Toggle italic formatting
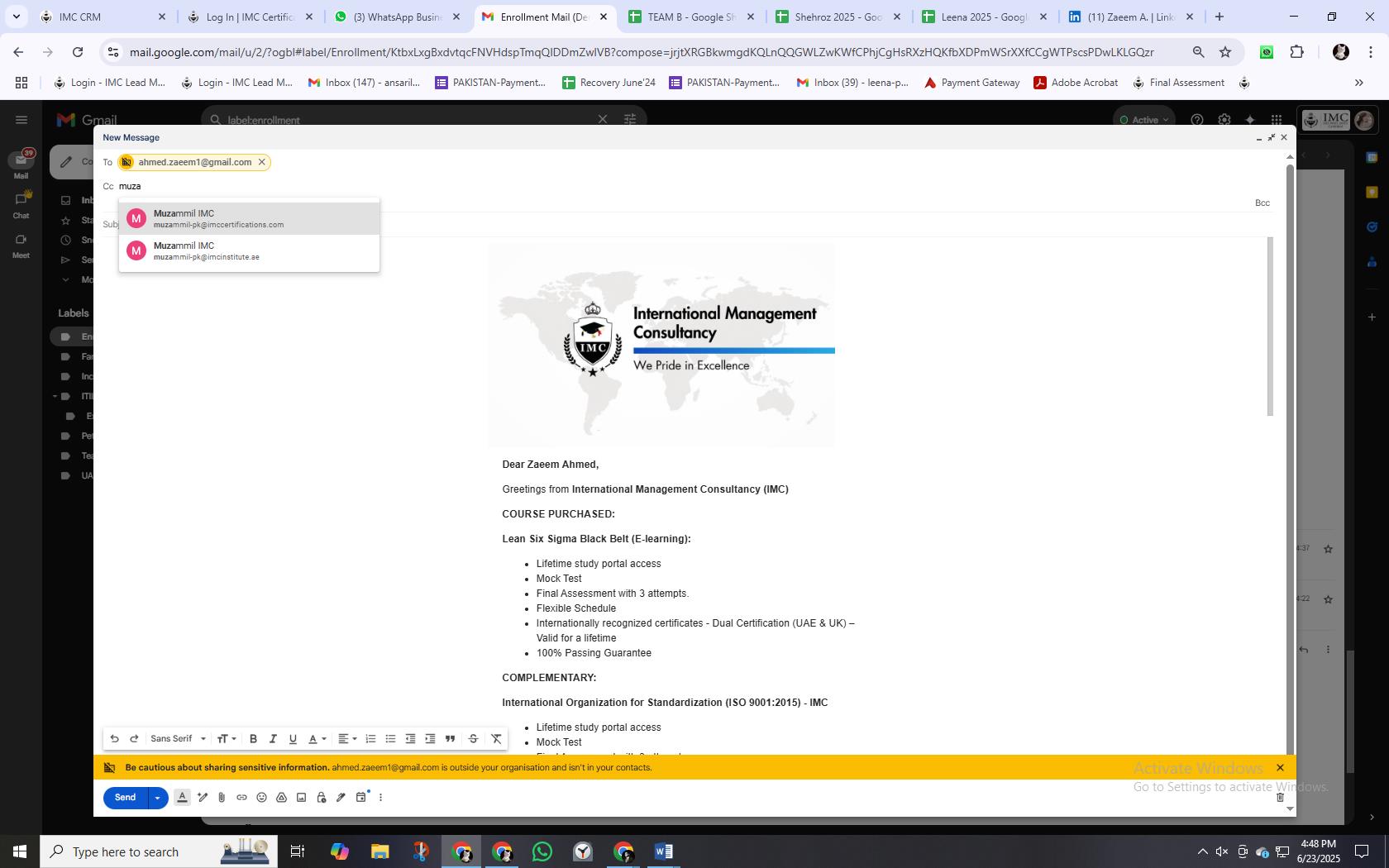The height and width of the screenshot is (868, 1389). click(x=273, y=739)
